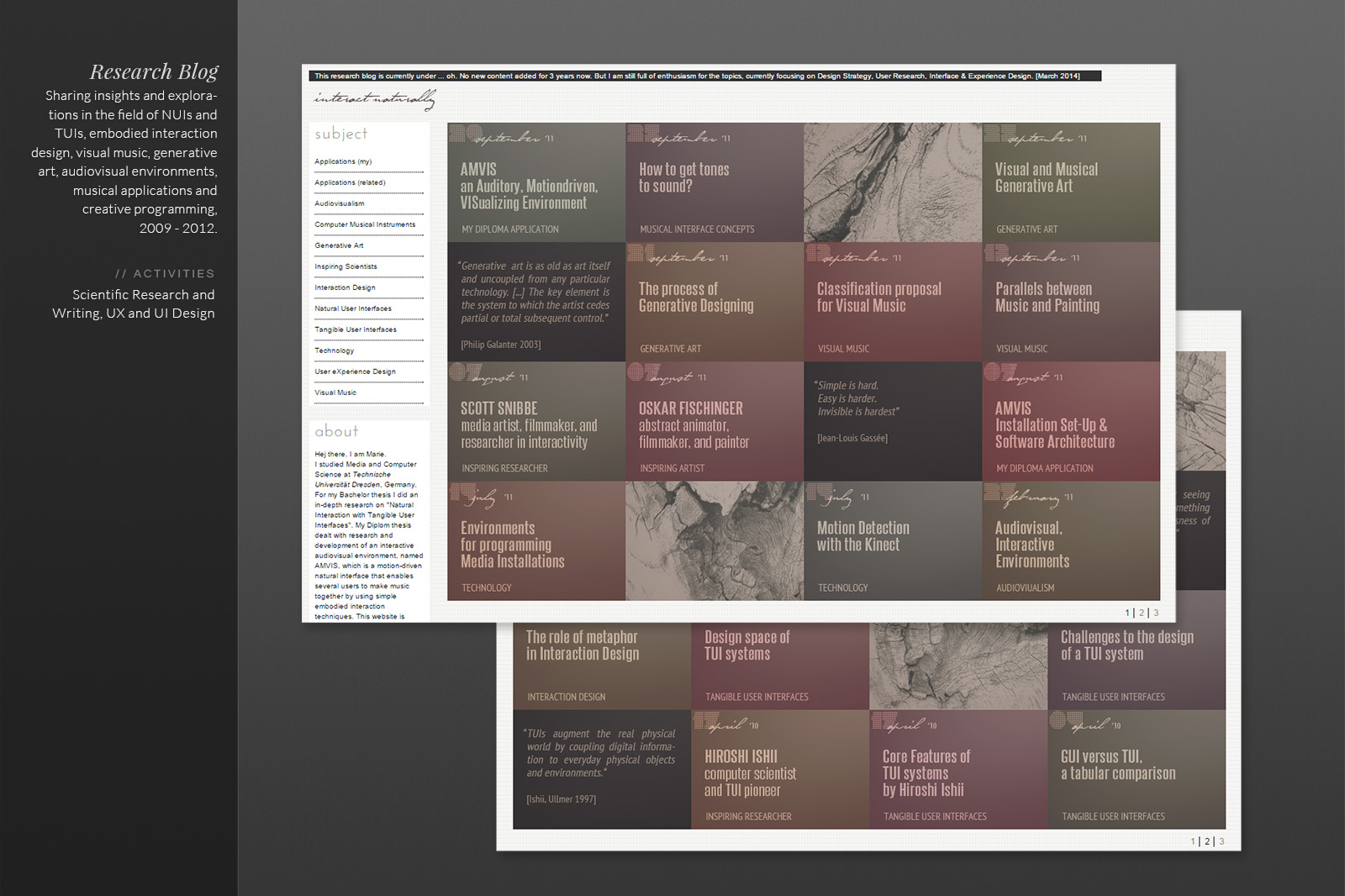This screenshot has width=1345, height=896.
Task: Go to page 1 in back window pagination
Action: coord(1193,841)
